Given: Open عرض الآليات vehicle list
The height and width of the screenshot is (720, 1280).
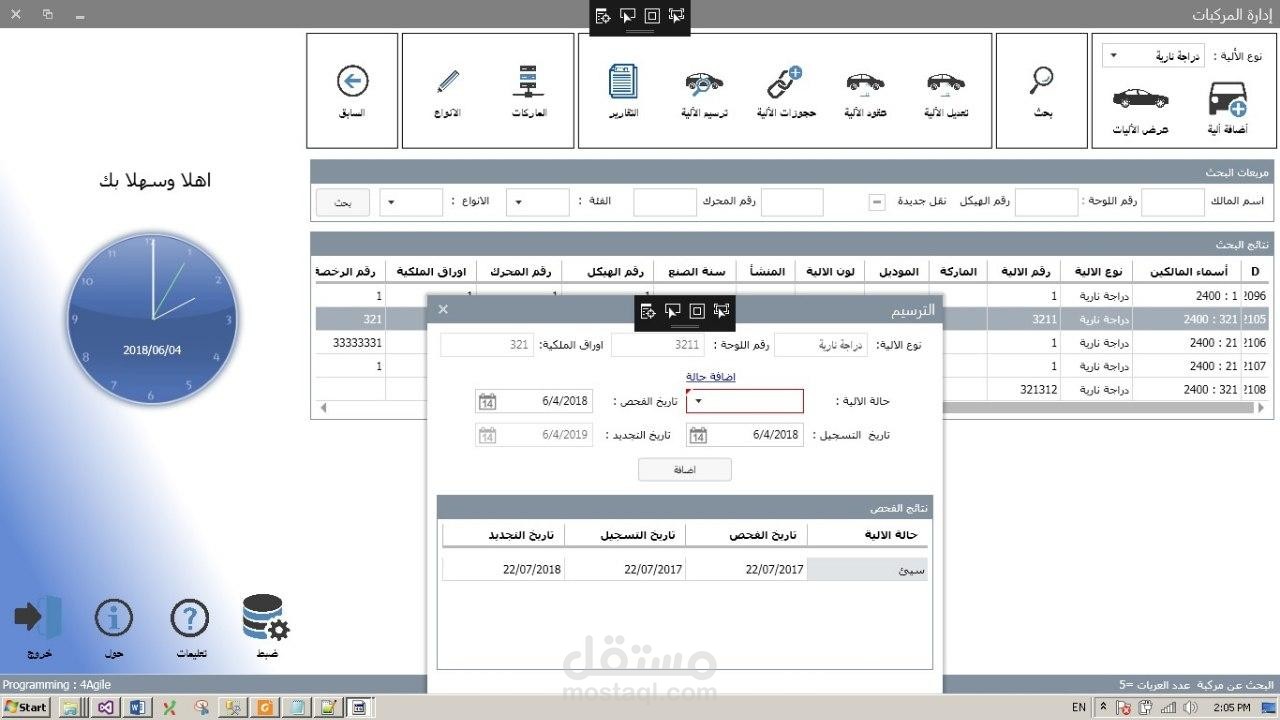Looking at the screenshot, I should (x=1140, y=98).
